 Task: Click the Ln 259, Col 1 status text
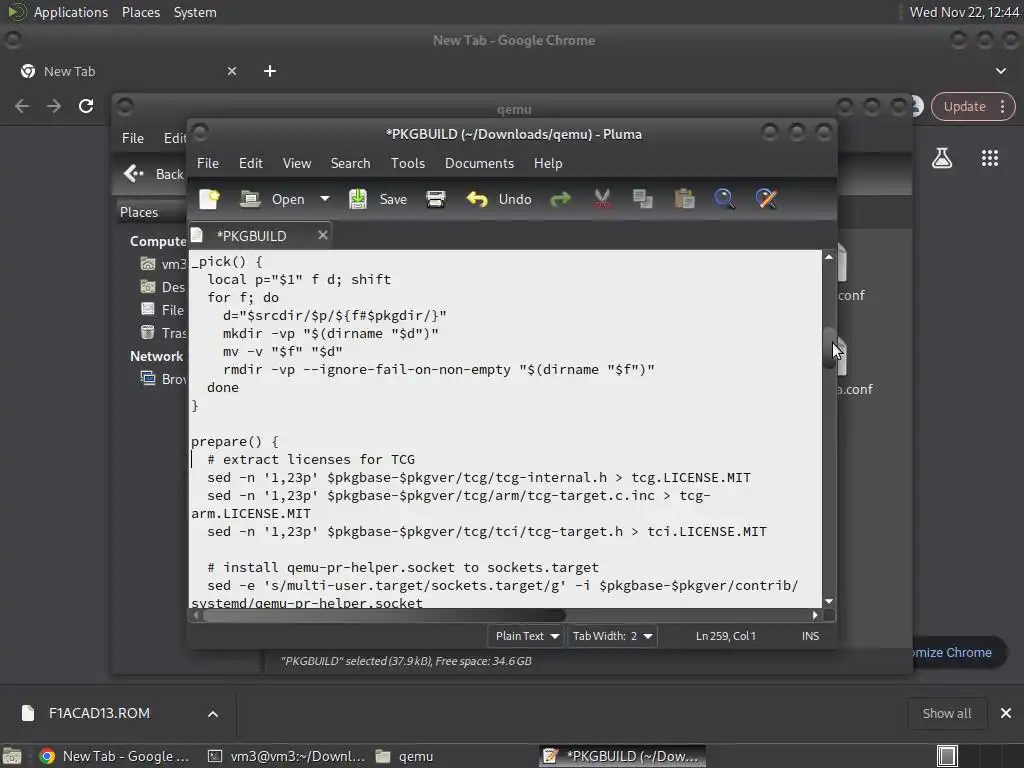tap(726, 636)
